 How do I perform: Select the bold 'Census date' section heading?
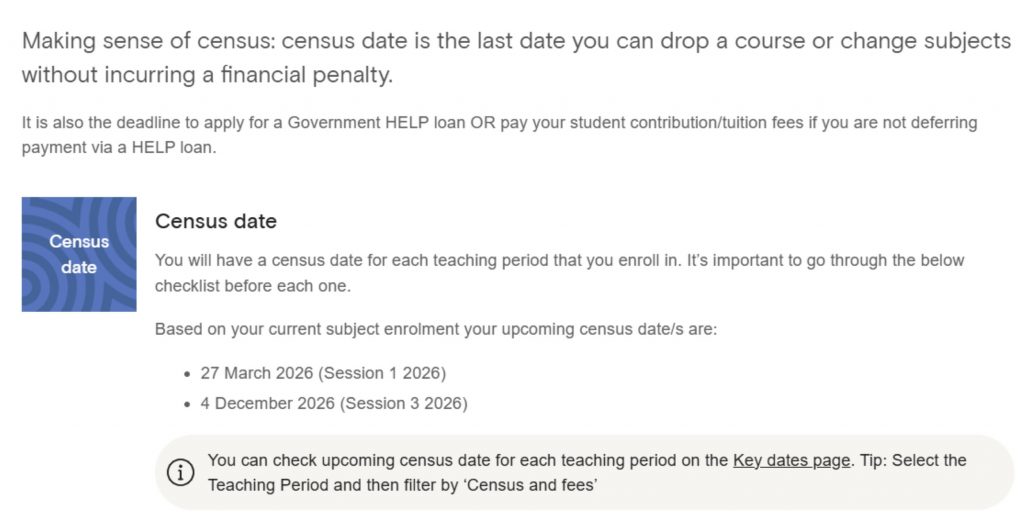tap(216, 221)
